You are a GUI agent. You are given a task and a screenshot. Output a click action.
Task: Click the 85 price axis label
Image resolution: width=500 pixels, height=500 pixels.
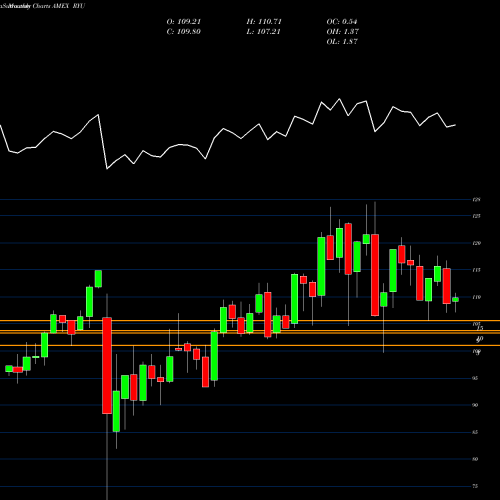(475, 432)
